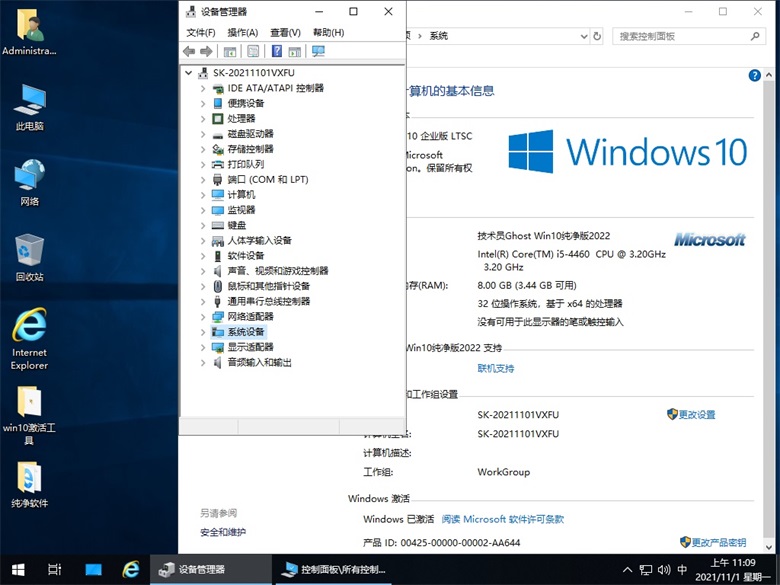780x585 pixels.
Task: Open the 此电脑 desktop icon
Action: 29,101
